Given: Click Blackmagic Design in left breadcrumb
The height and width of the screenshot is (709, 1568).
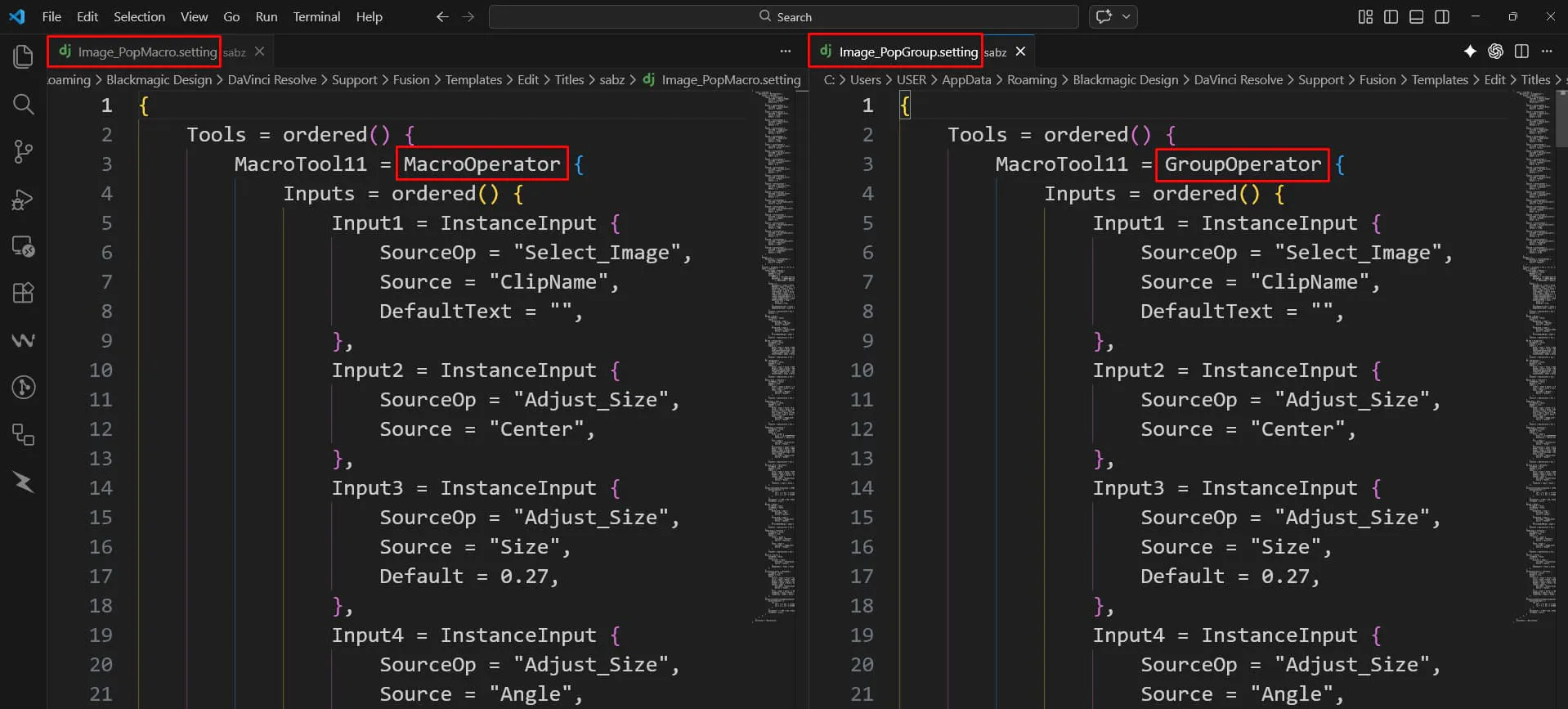Looking at the screenshot, I should (159, 79).
